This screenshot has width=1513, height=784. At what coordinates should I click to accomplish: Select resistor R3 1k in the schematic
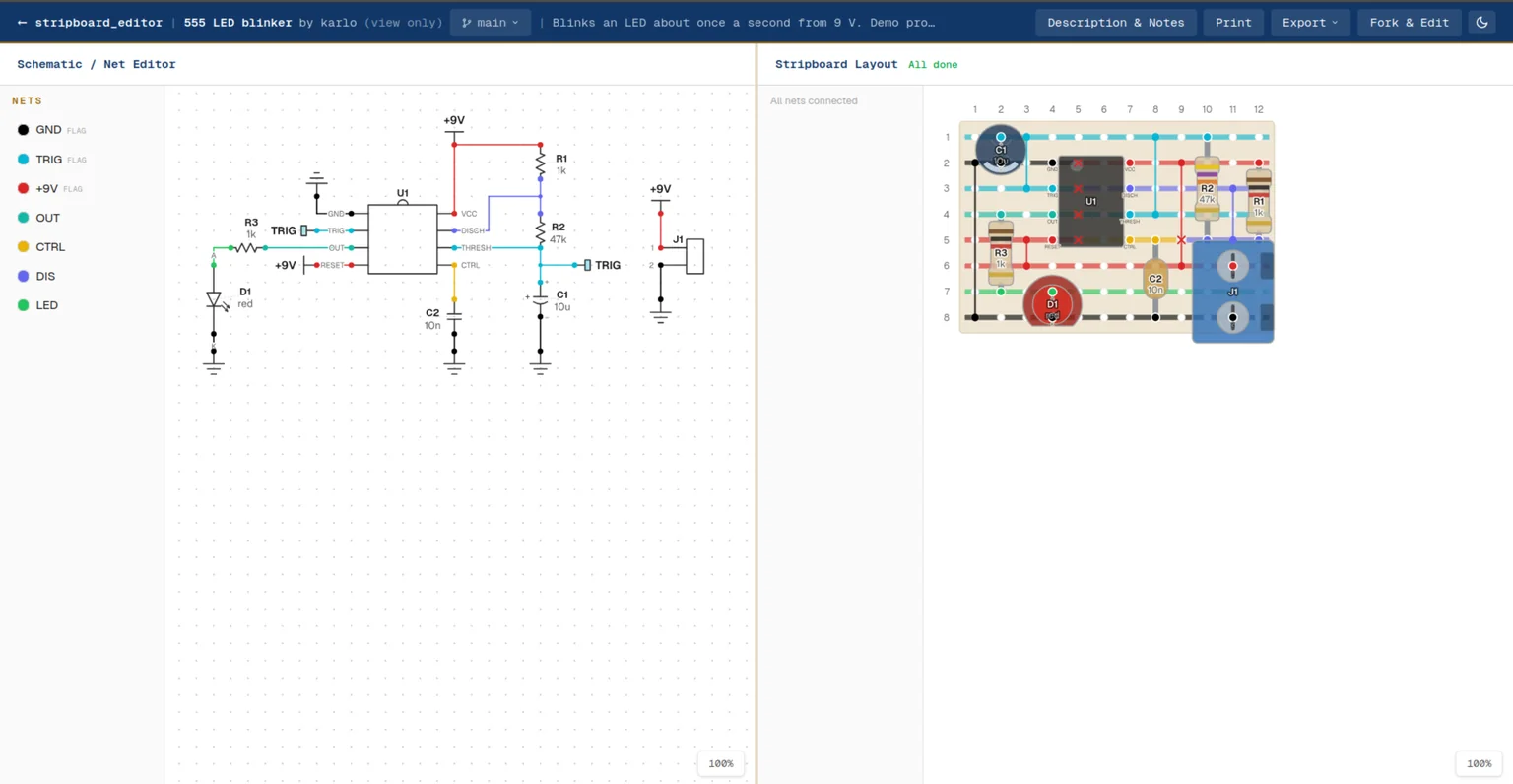(248, 248)
